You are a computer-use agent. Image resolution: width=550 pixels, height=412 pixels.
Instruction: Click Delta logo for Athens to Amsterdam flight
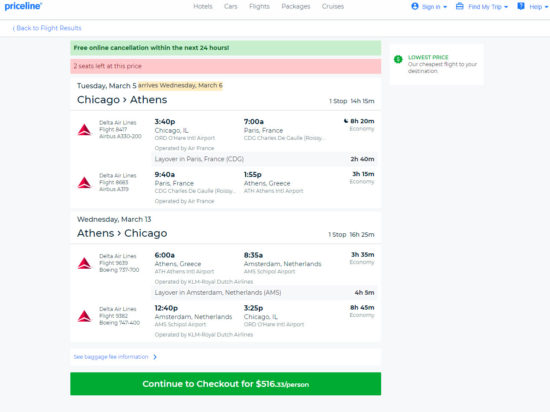tap(85, 263)
